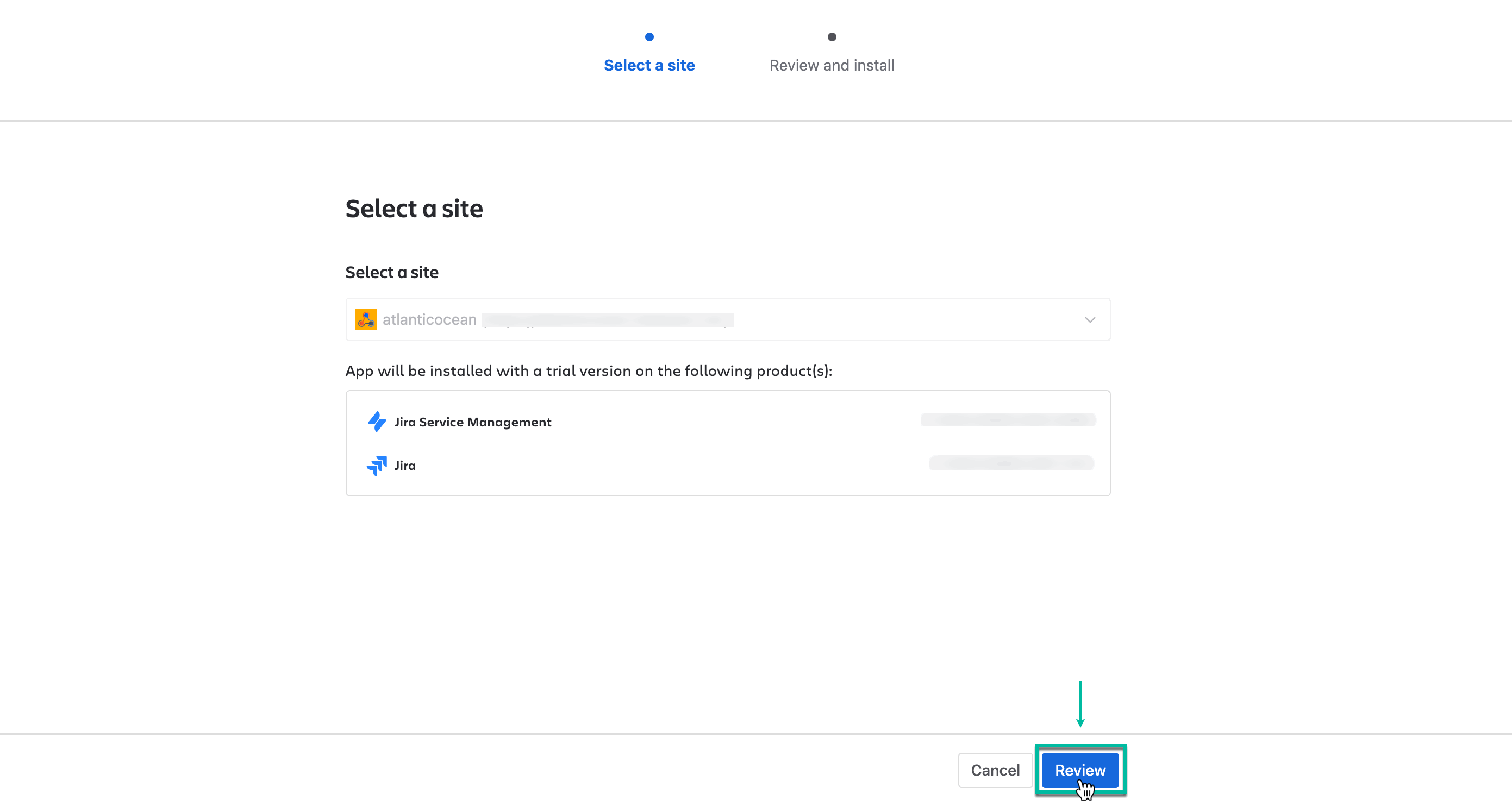The image size is (1512, 805).
Task: Click the blurred text beside atlanticocean
Action: (608, 320)
